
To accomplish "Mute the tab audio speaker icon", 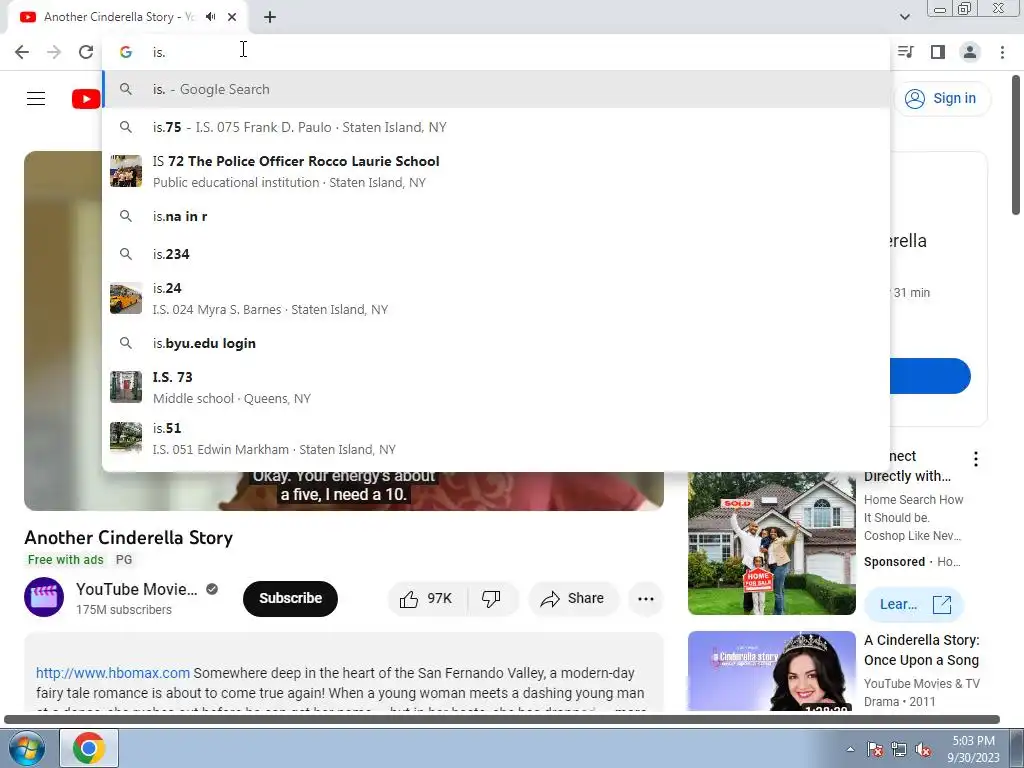I will [x=210, y=17].
